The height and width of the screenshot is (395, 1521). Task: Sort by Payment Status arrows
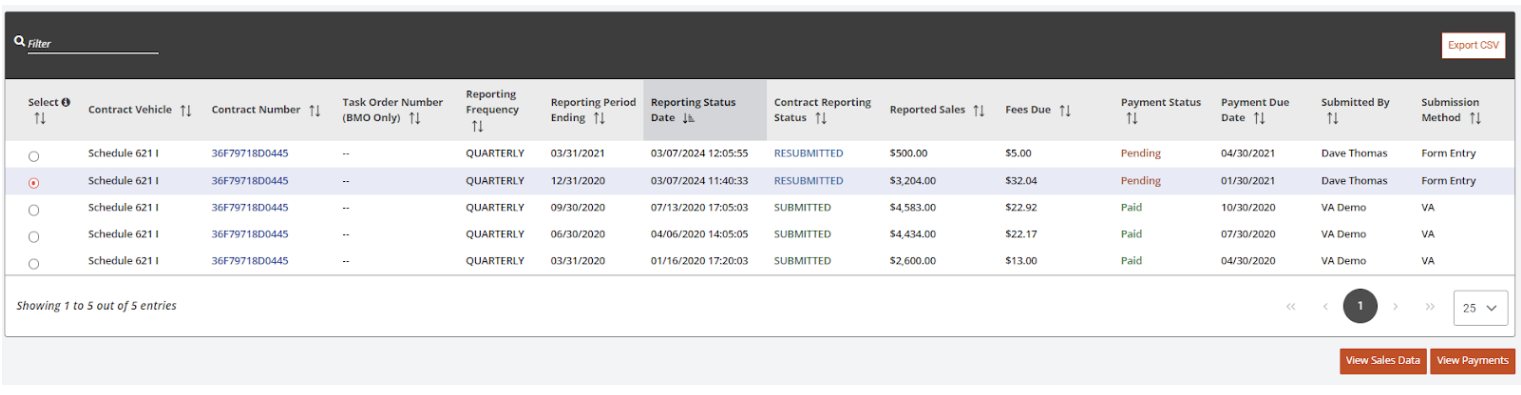[1132, 118]
